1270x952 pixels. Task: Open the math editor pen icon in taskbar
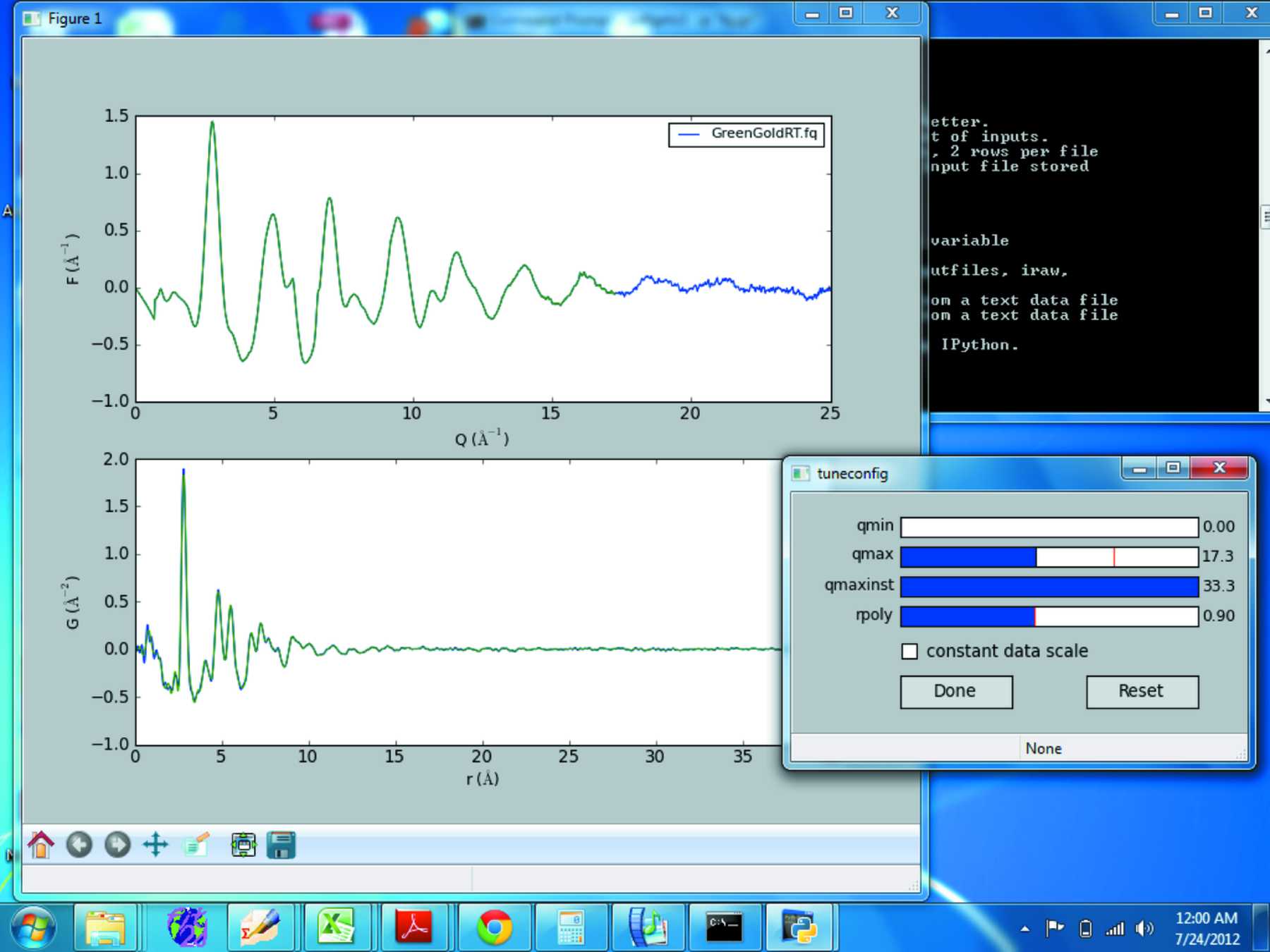pos(260,927)
